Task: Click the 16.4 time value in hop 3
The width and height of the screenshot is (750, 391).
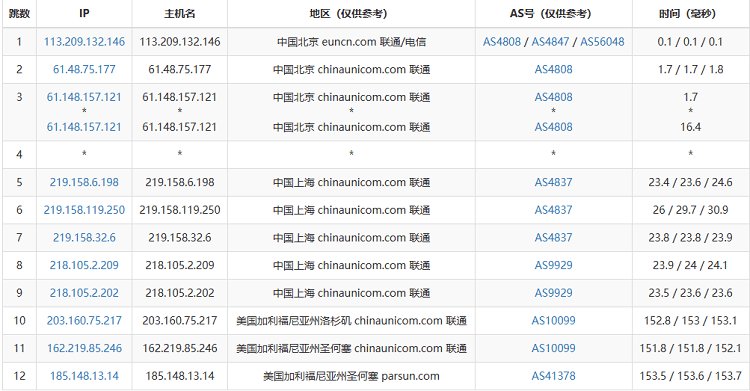Action: [x=691, y=127]
